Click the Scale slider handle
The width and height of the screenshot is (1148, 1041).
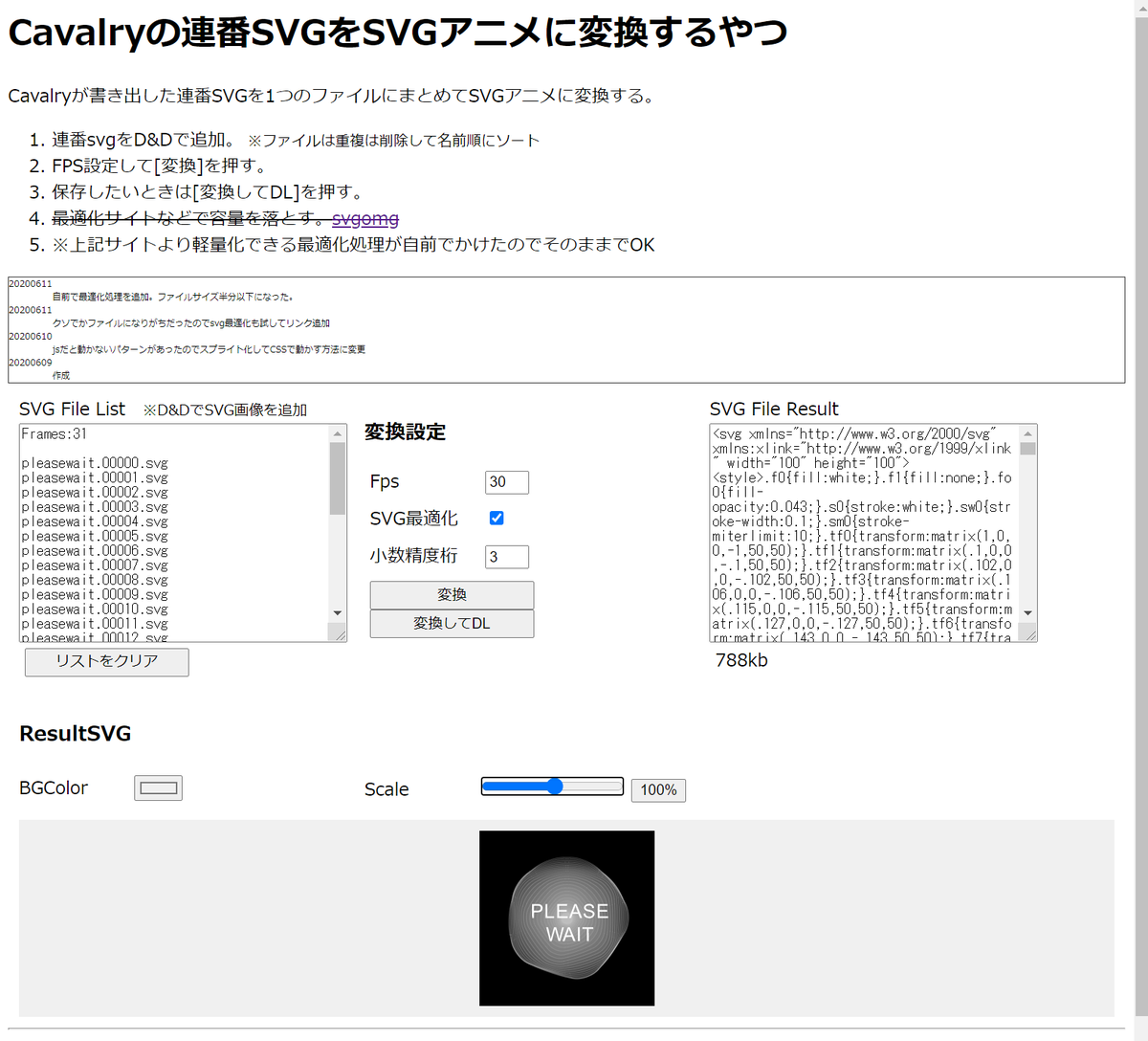(x=555, y=786)
